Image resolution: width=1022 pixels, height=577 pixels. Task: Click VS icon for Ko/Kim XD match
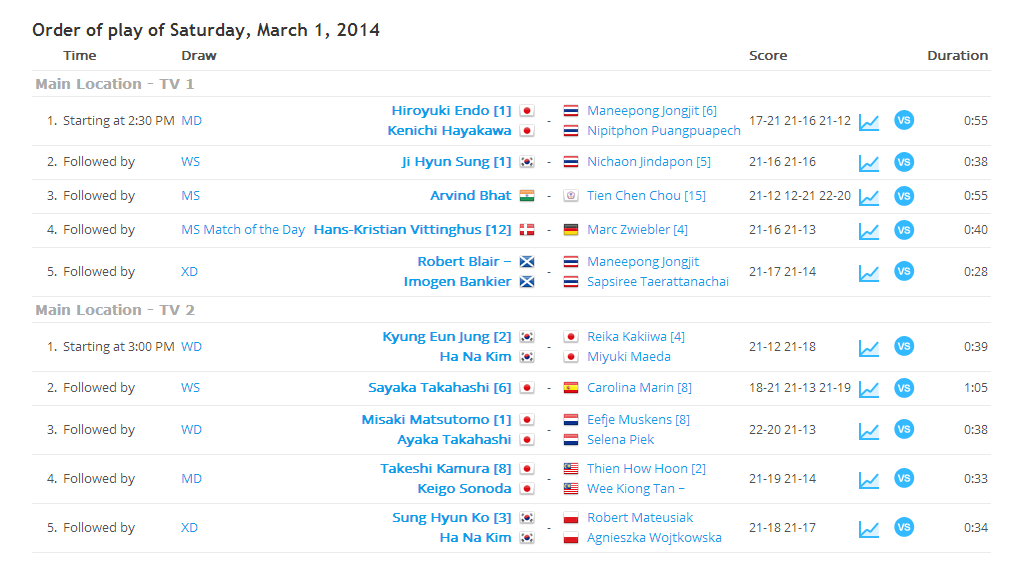(x=903, y=528)
